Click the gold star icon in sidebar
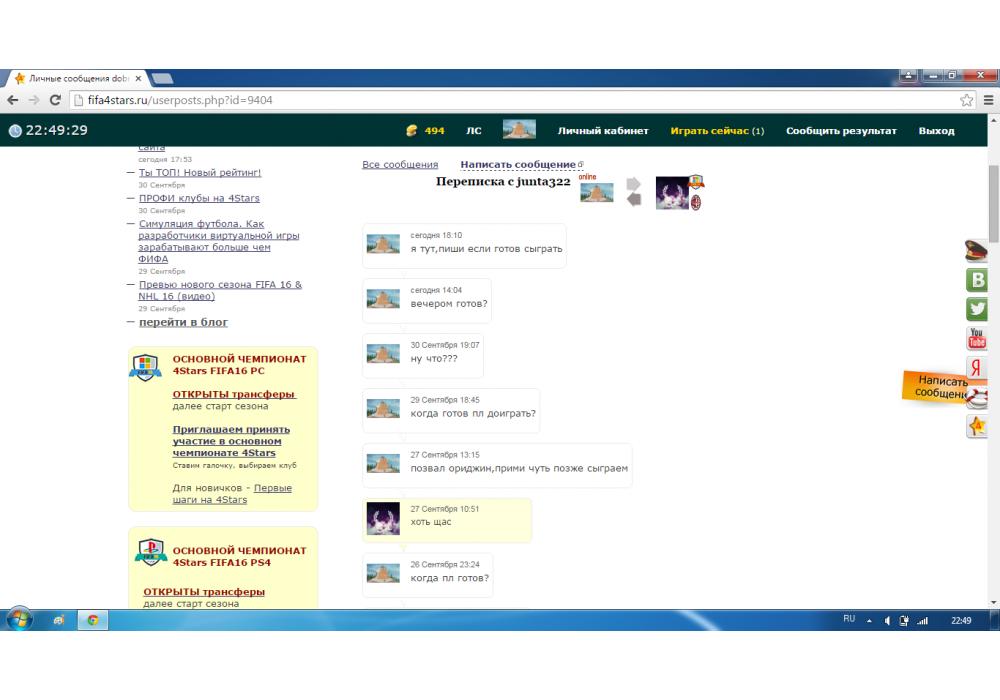This screenshot has height=700, width=1000. click(x=976, y=426)
